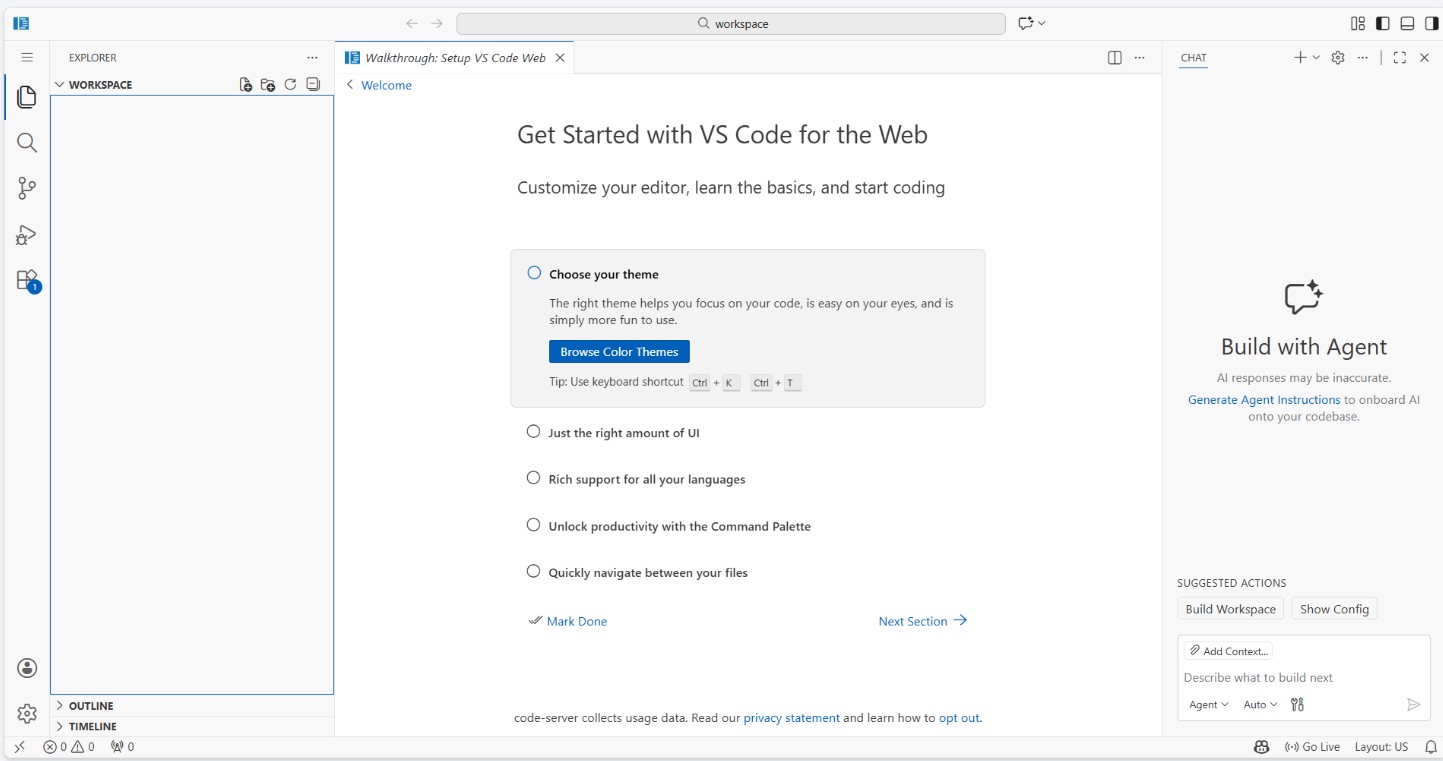Click the Go Live status bar item

point(1312,747)
